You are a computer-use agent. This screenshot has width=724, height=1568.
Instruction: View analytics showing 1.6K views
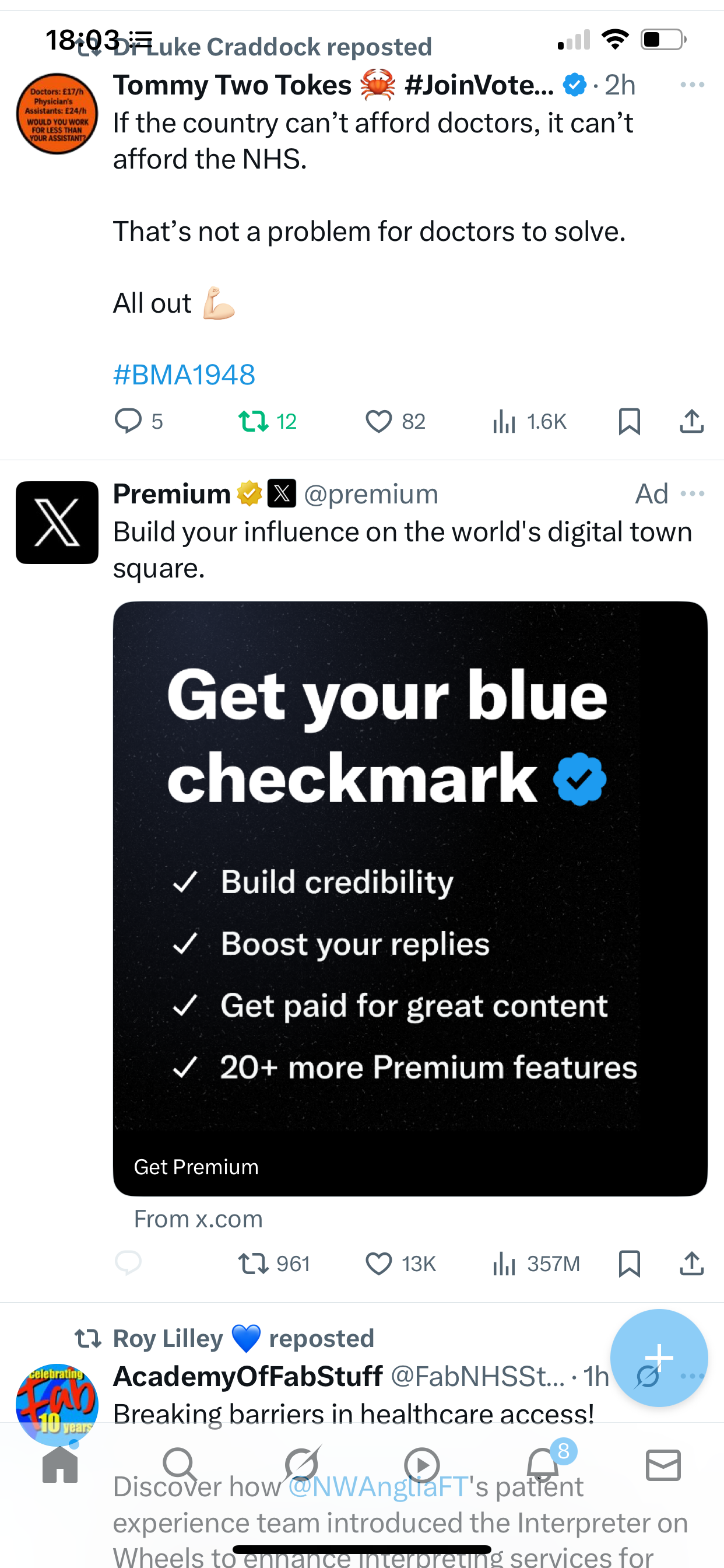[529, 421]
